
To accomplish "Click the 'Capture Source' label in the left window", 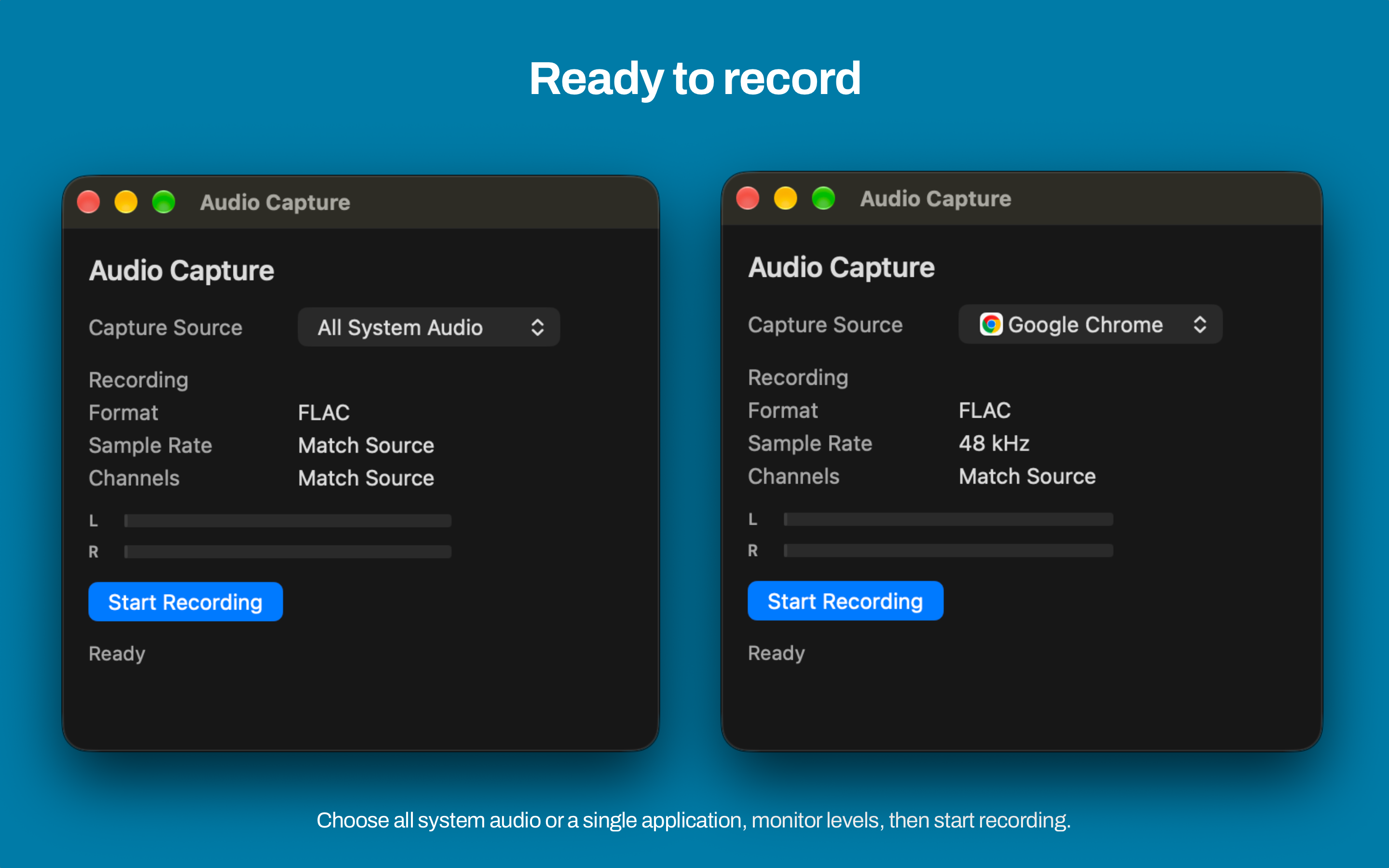I will [166, 328].
